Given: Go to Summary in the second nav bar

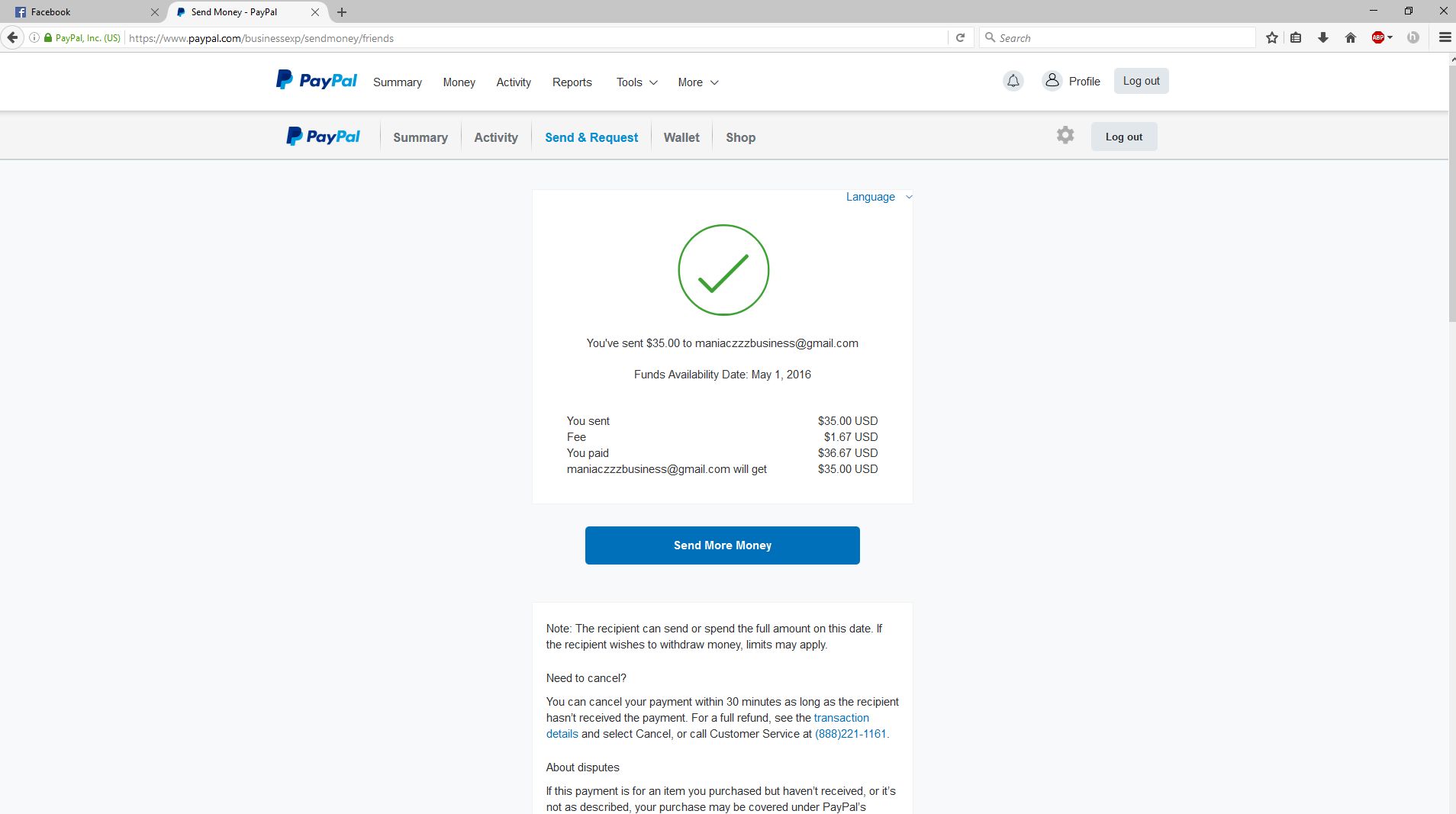Looking at the screenshot, I should tap(420, 137).
